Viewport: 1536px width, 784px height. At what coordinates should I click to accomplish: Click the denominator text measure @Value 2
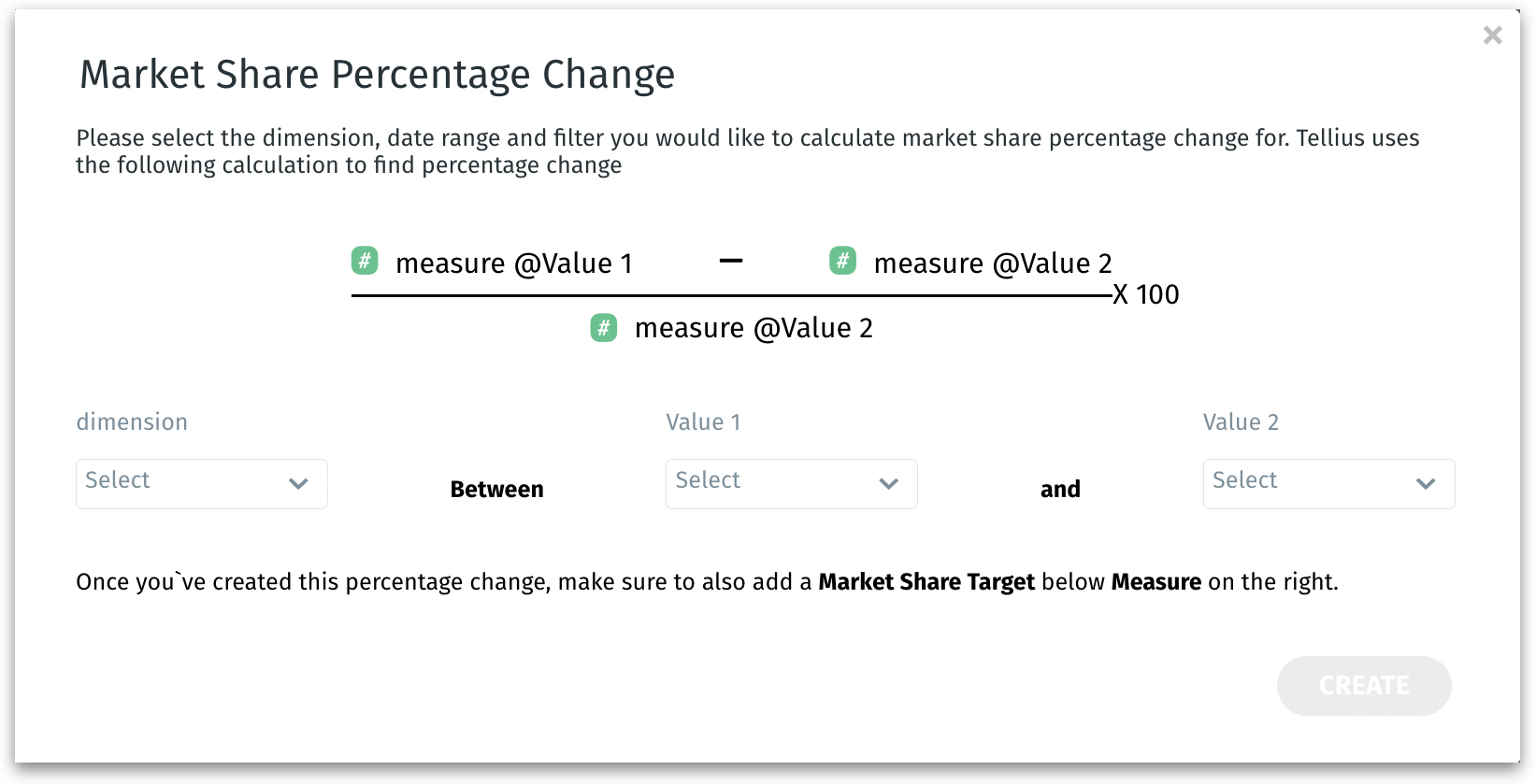click(754, 329)
